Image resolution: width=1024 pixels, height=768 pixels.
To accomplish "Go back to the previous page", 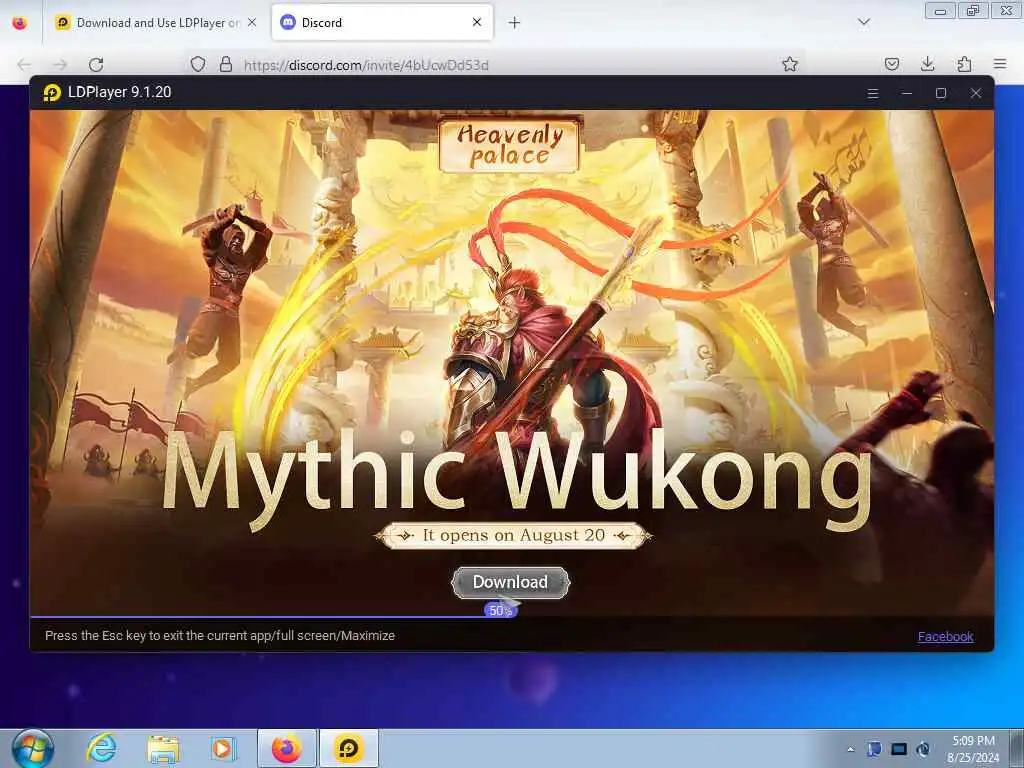I will tap(24, 64).
